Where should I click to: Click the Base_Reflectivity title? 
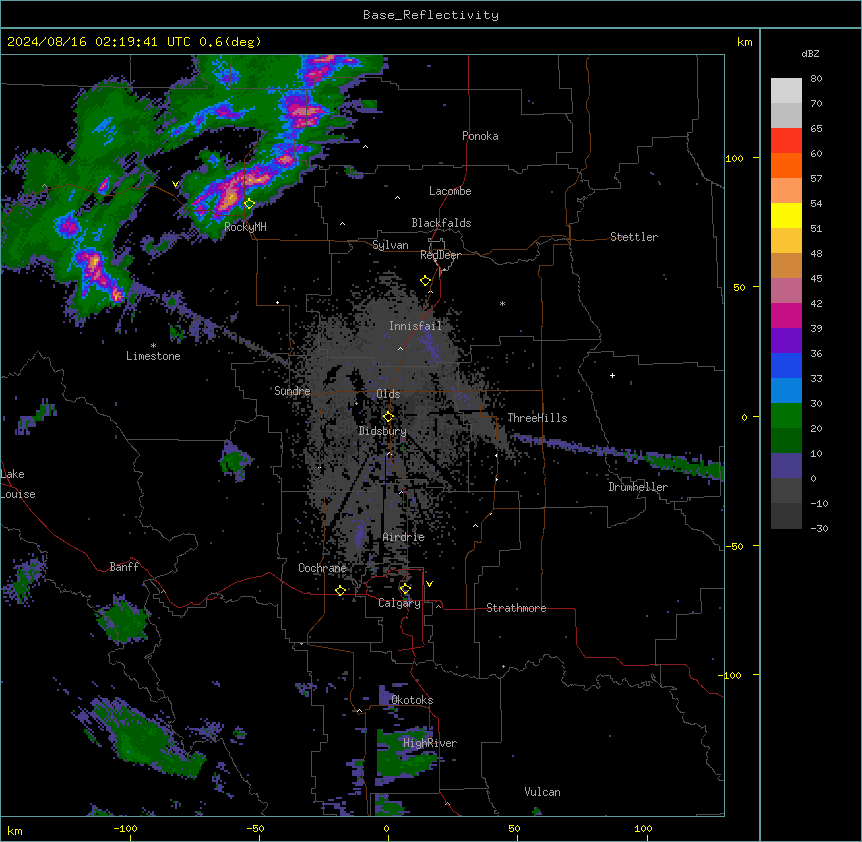click(x=431, y=15)
